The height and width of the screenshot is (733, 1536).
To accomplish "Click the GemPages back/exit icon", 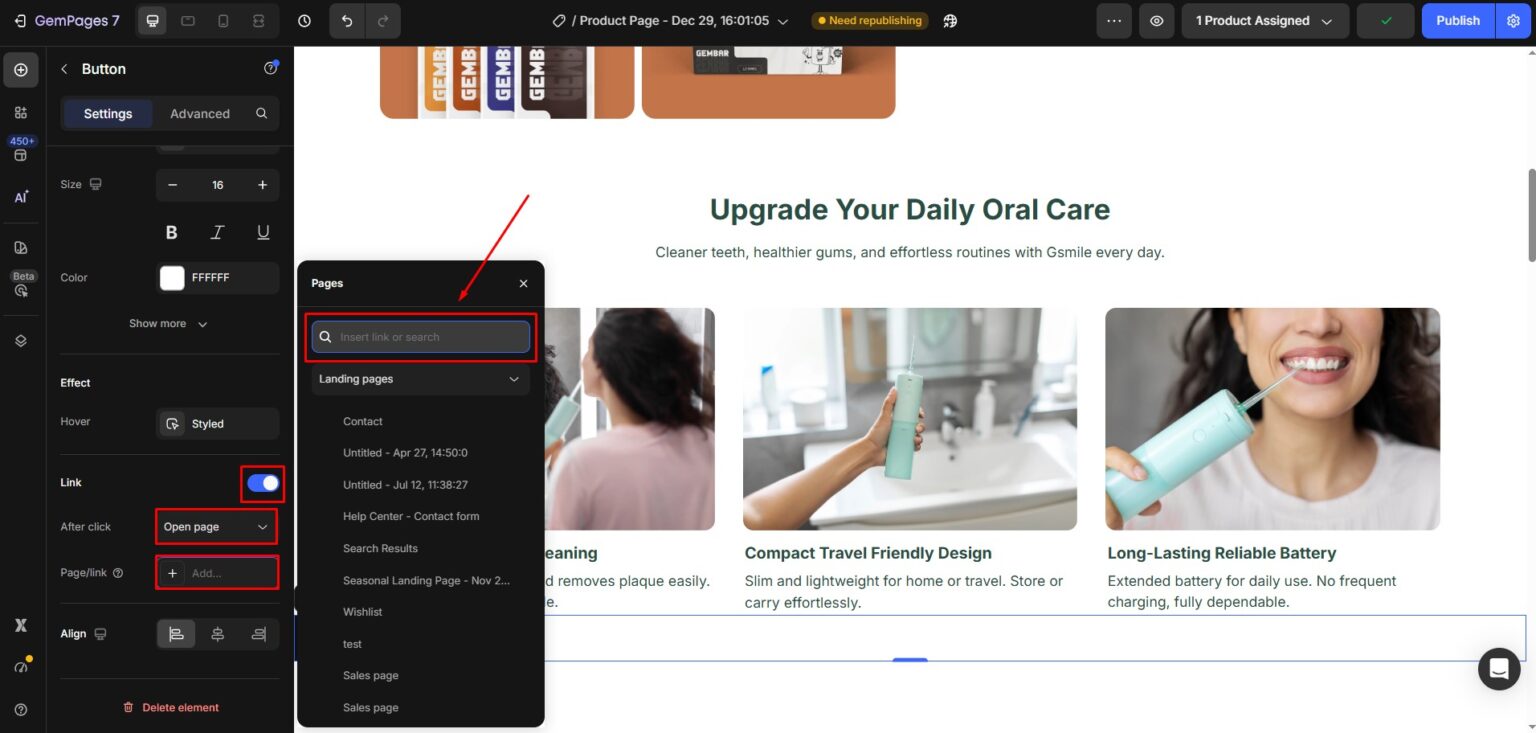I will (x=20, y=20).
